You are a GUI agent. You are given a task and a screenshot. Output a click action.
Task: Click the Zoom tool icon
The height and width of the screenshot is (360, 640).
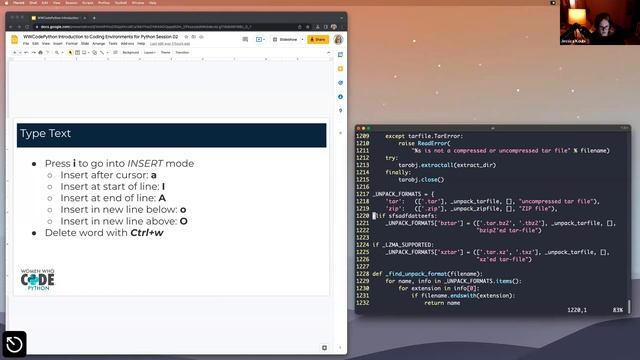tap(57, 53)
